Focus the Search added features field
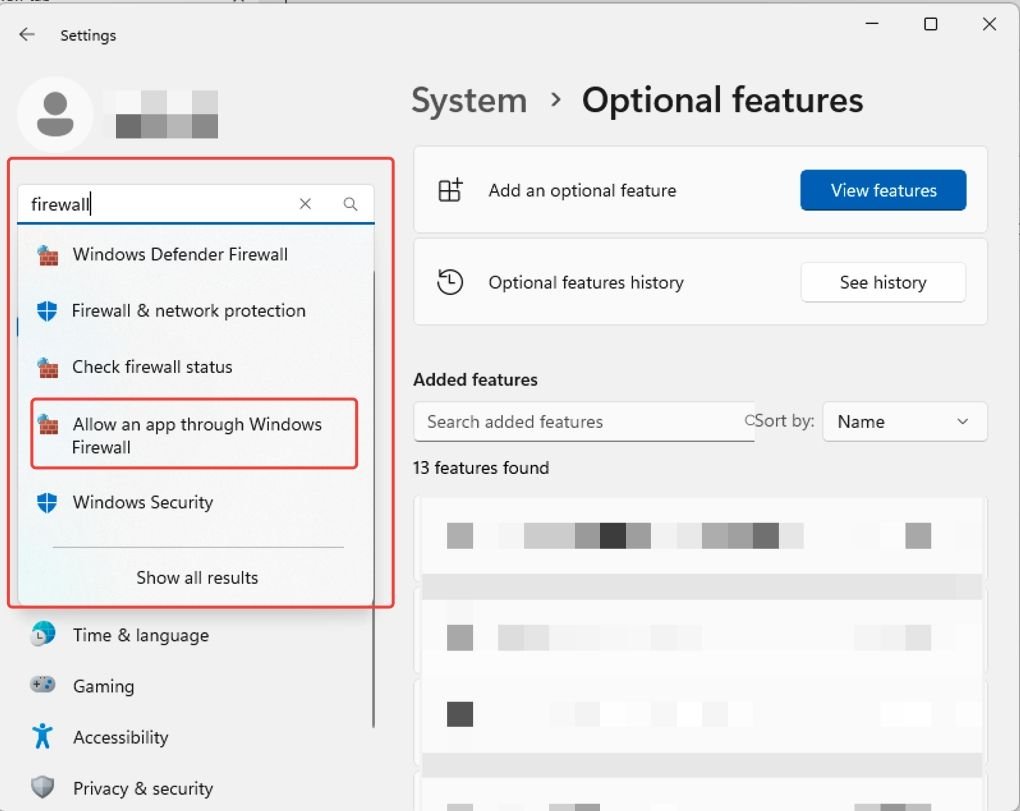 [x=584, y=421]
